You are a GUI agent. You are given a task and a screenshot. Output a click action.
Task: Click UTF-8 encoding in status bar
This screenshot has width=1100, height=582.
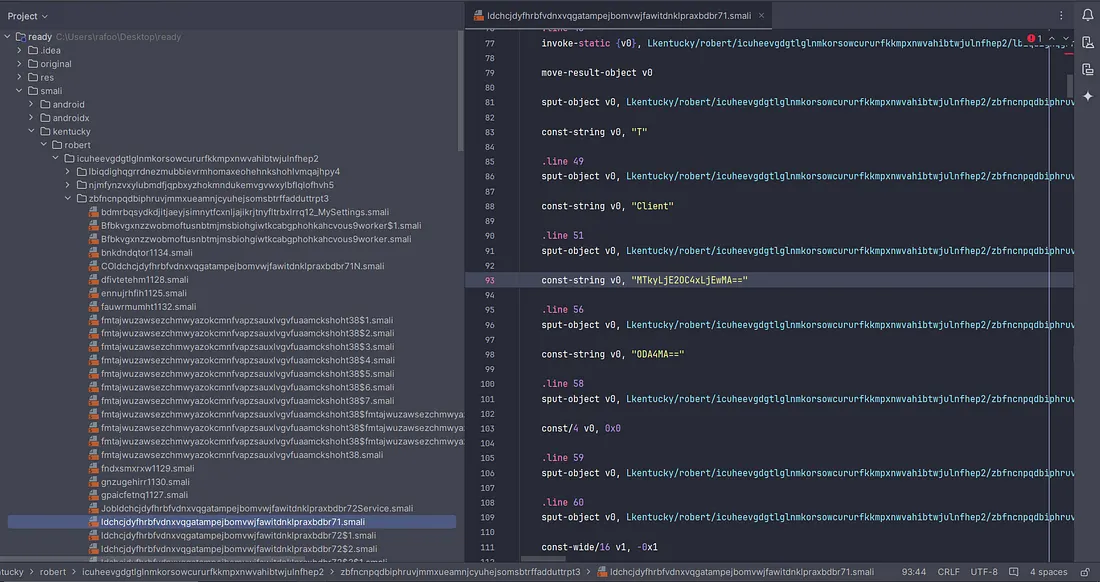(x=984, y=572)
